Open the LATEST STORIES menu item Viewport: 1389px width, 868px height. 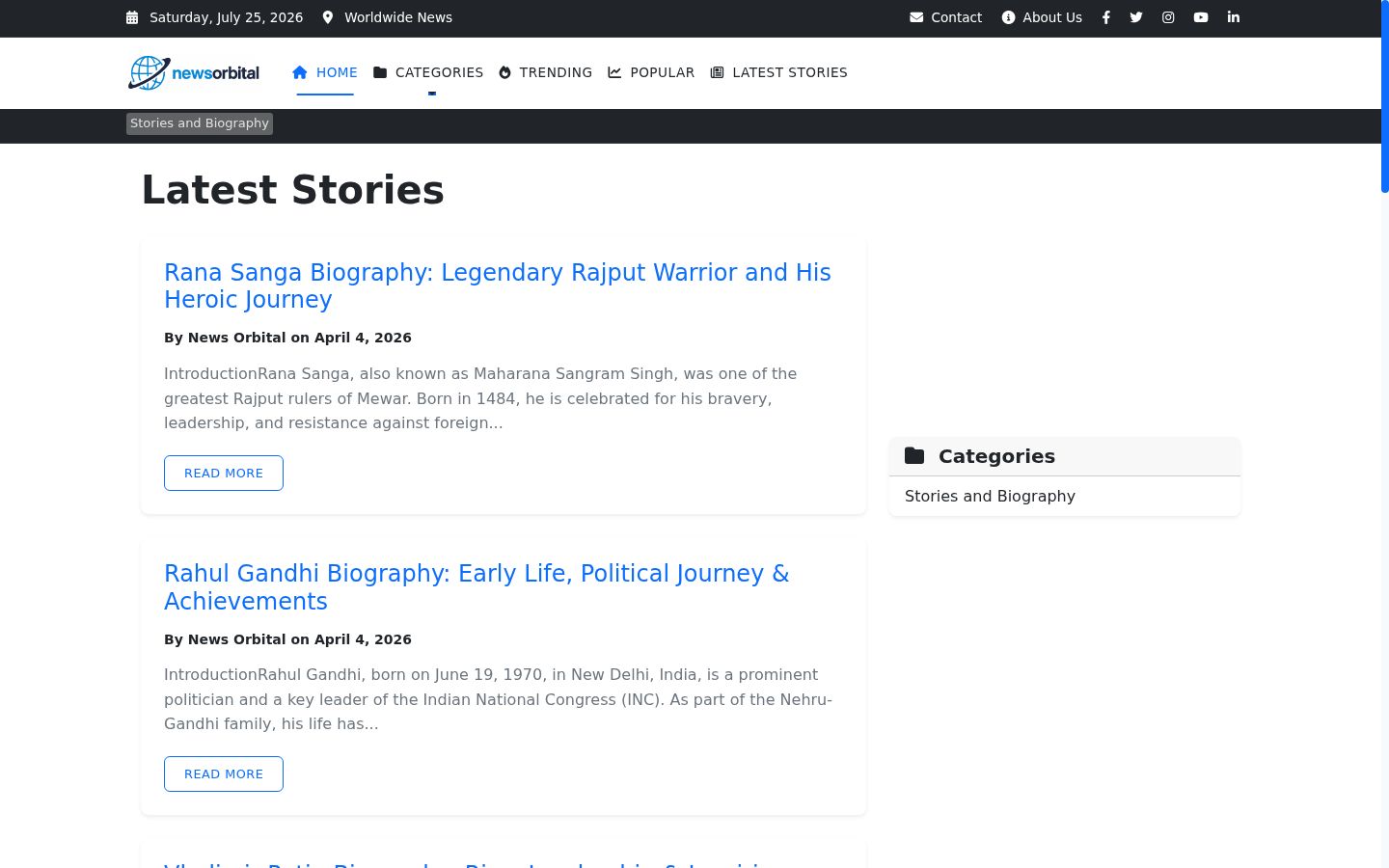pos(778,72)
